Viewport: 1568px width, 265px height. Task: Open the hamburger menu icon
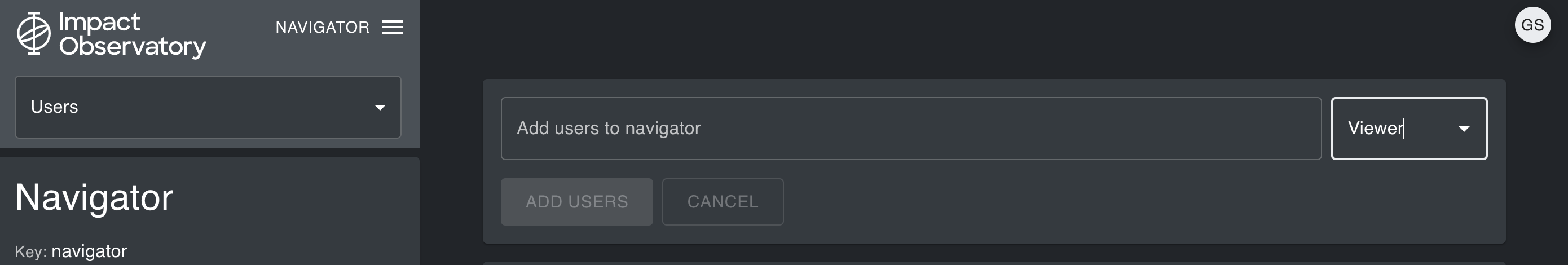[393, 28]
